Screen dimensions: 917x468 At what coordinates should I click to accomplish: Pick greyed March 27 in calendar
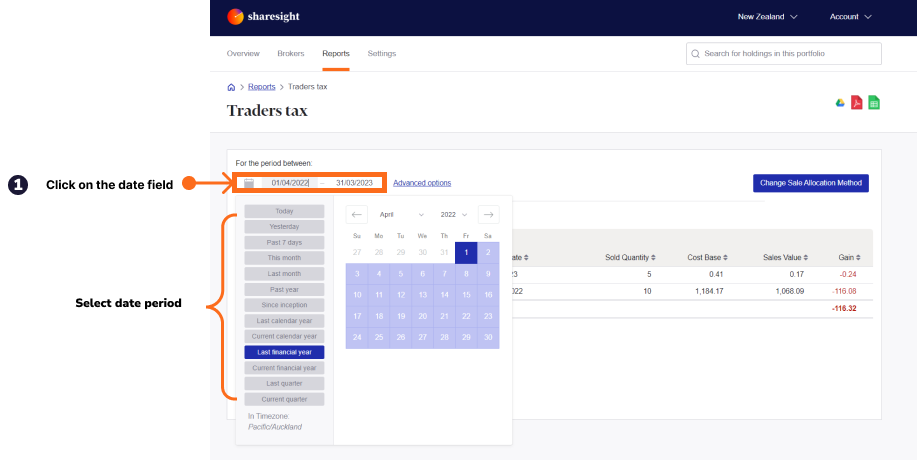357,253
